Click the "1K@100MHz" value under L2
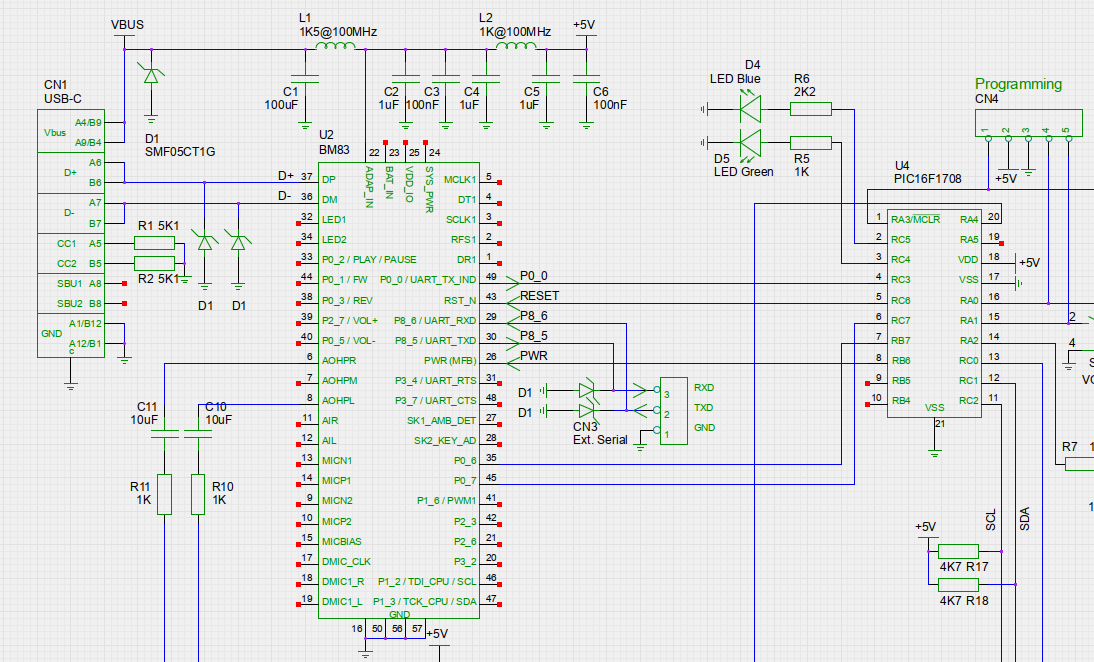This screenshot has height=662, width=1094. [515, 32]
